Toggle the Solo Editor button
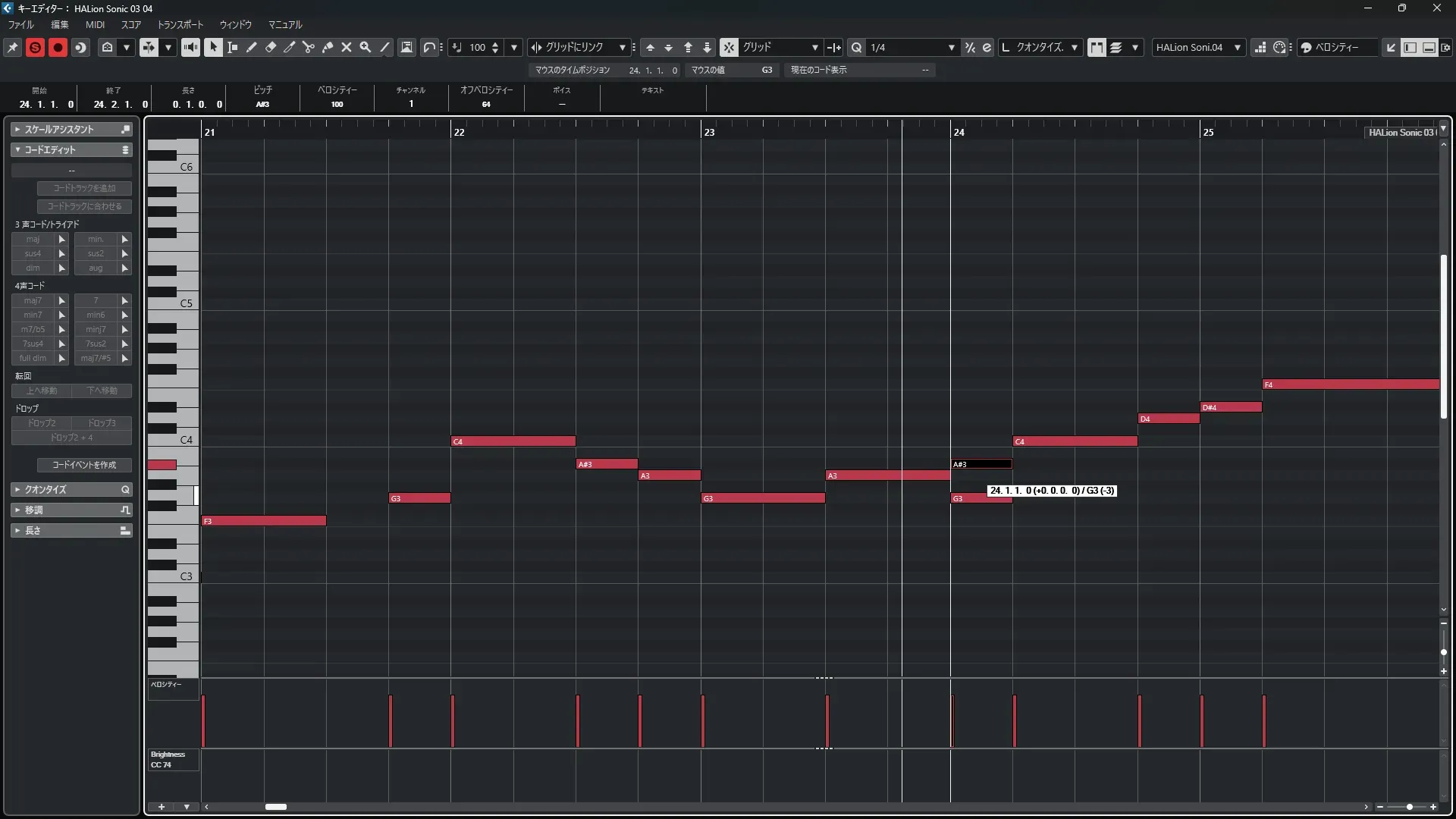The height and width of the screenshot is (819, 1456). tap(35, 47)
